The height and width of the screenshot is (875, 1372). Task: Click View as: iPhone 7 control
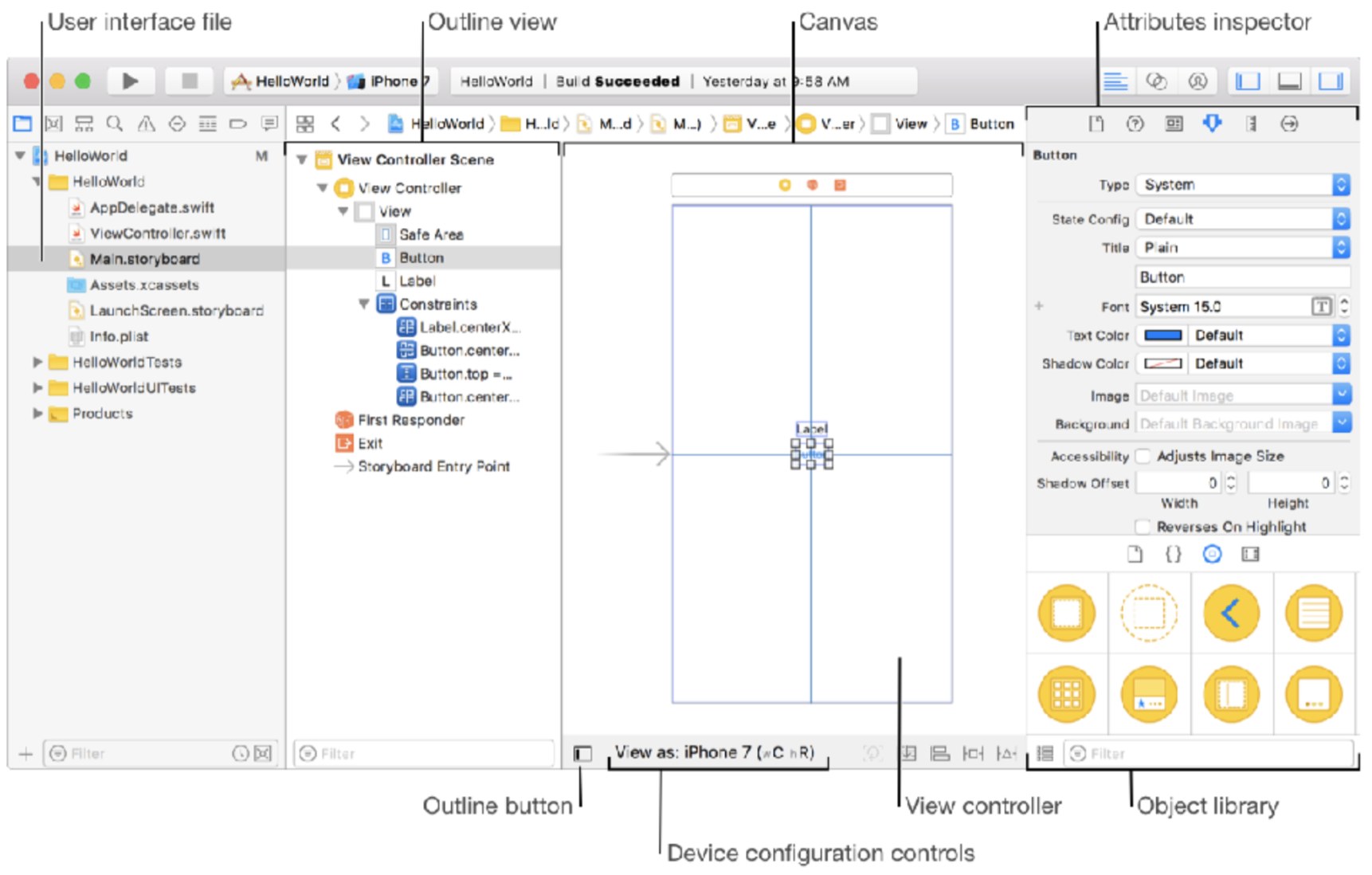[x=714, y=752]
